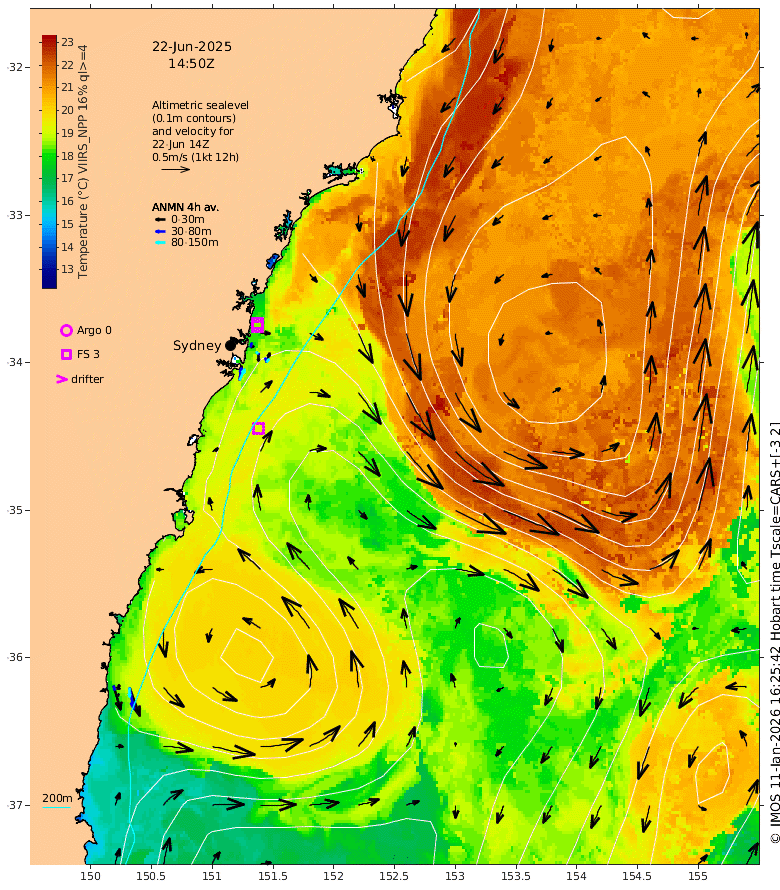The width and height of the screenshot is (780, 890).
Task: Click the magenta drifter arrowhead legend icon
Action: 62,379
